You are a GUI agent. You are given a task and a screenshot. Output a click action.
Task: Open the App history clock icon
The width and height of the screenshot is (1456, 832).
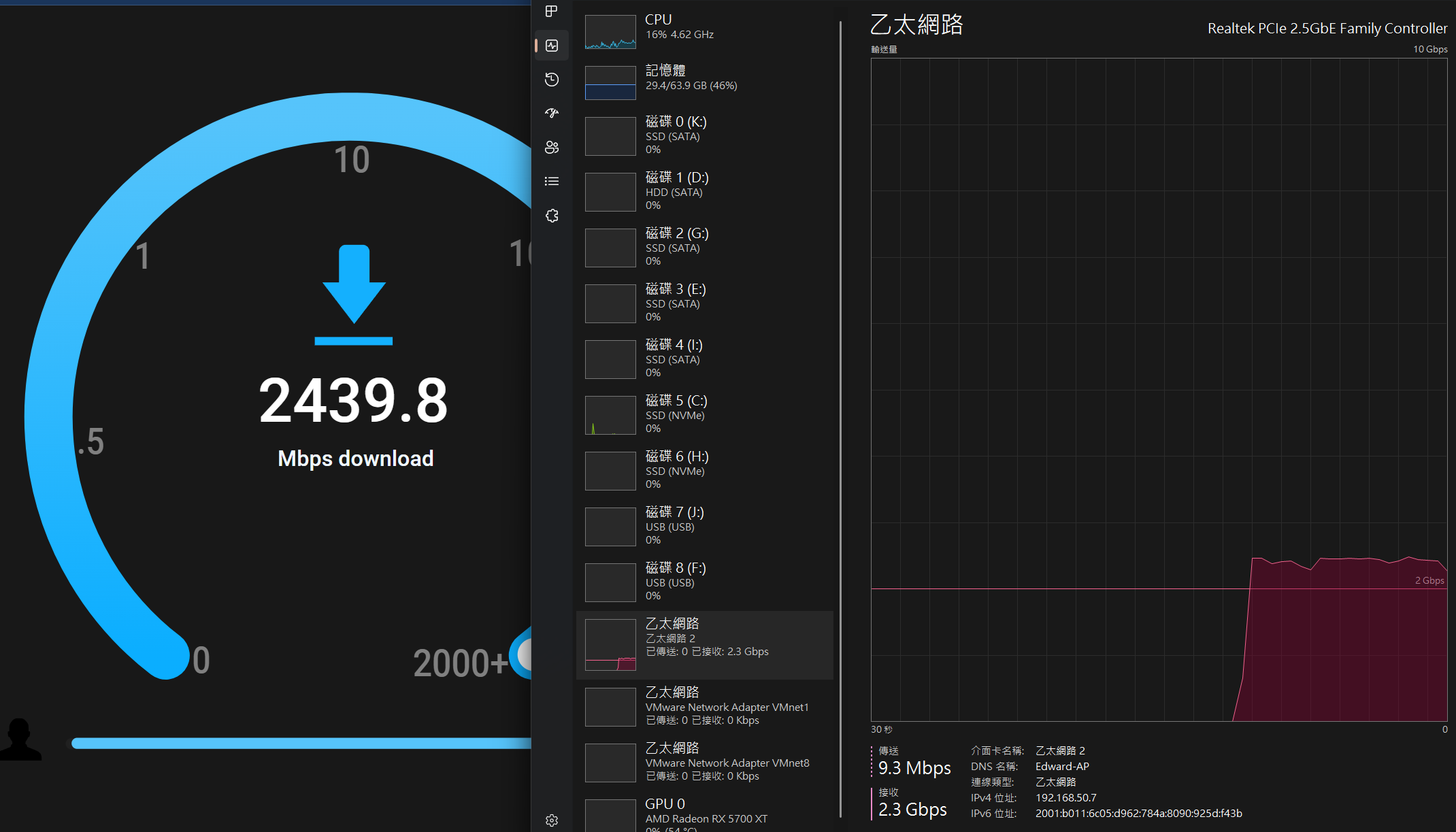tap(552, 80)
